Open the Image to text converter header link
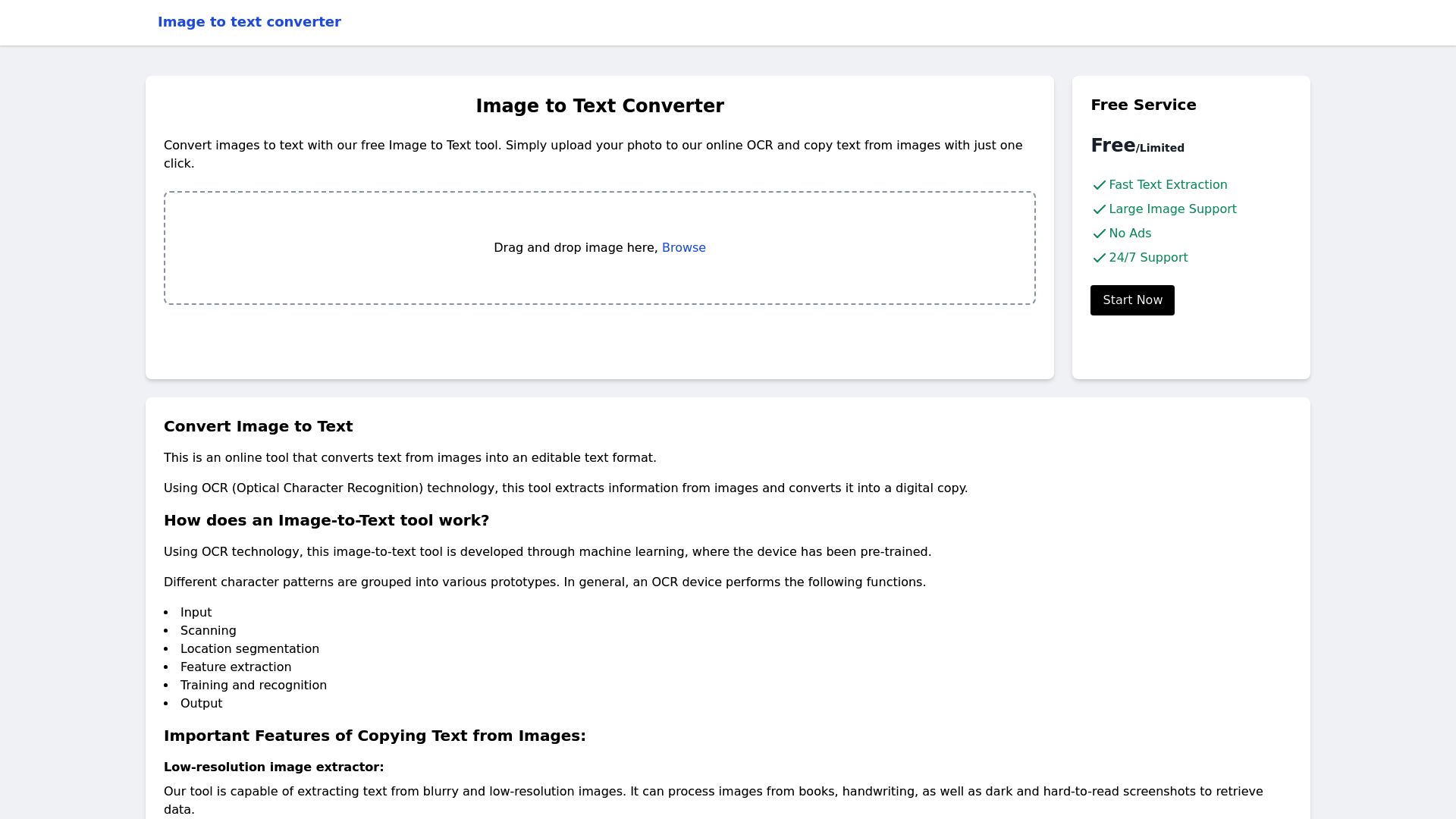This screenshot has width=1456, height=819. tap(249, 22)
